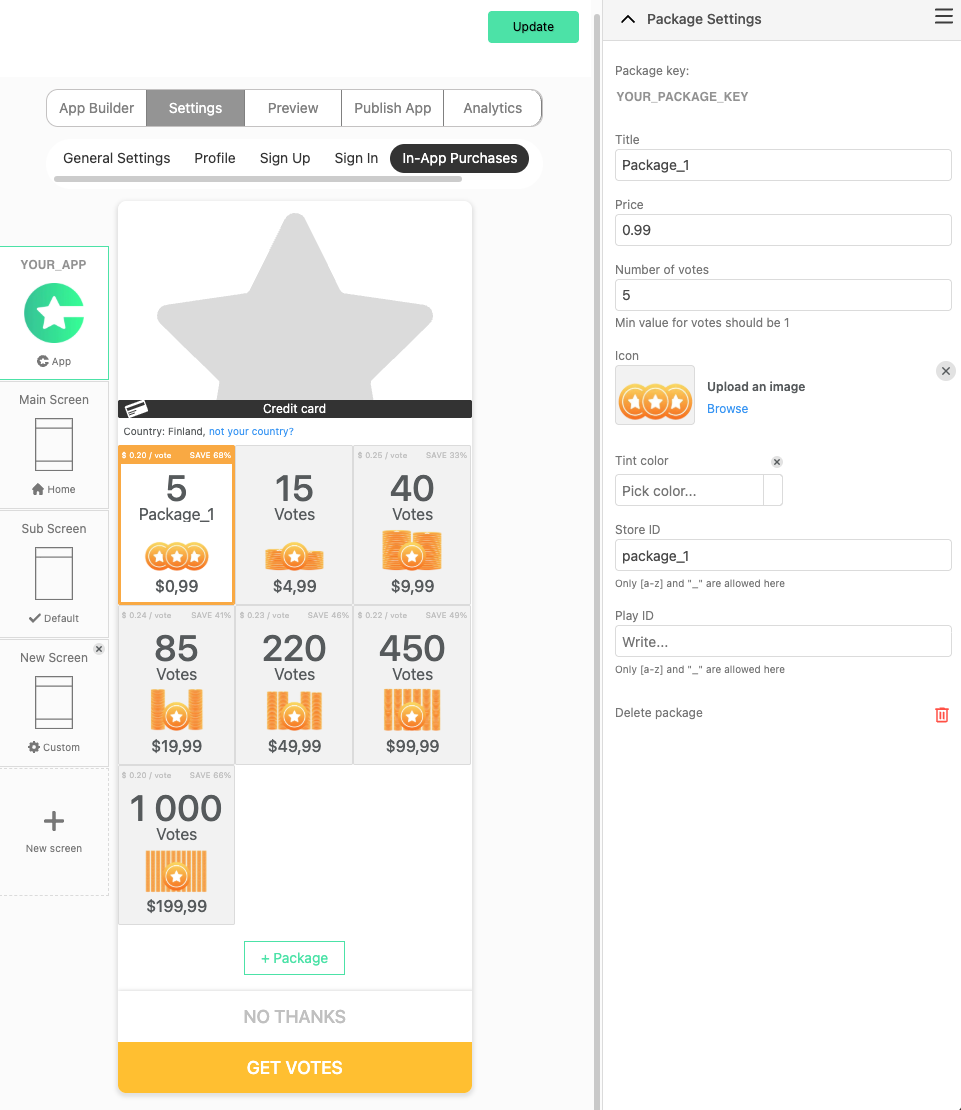Select the Credit card payment icon

[x=137, y=408]
